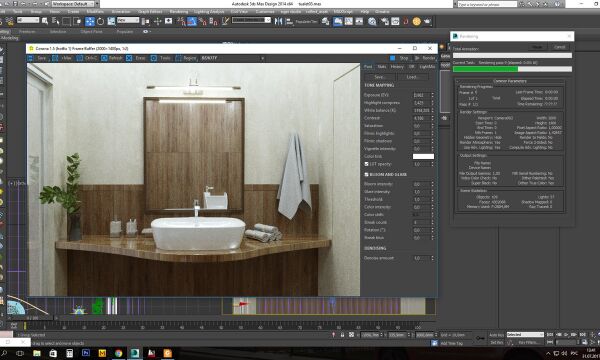
Task: Open the named selection sets dropdown
Action: point(251,20)
